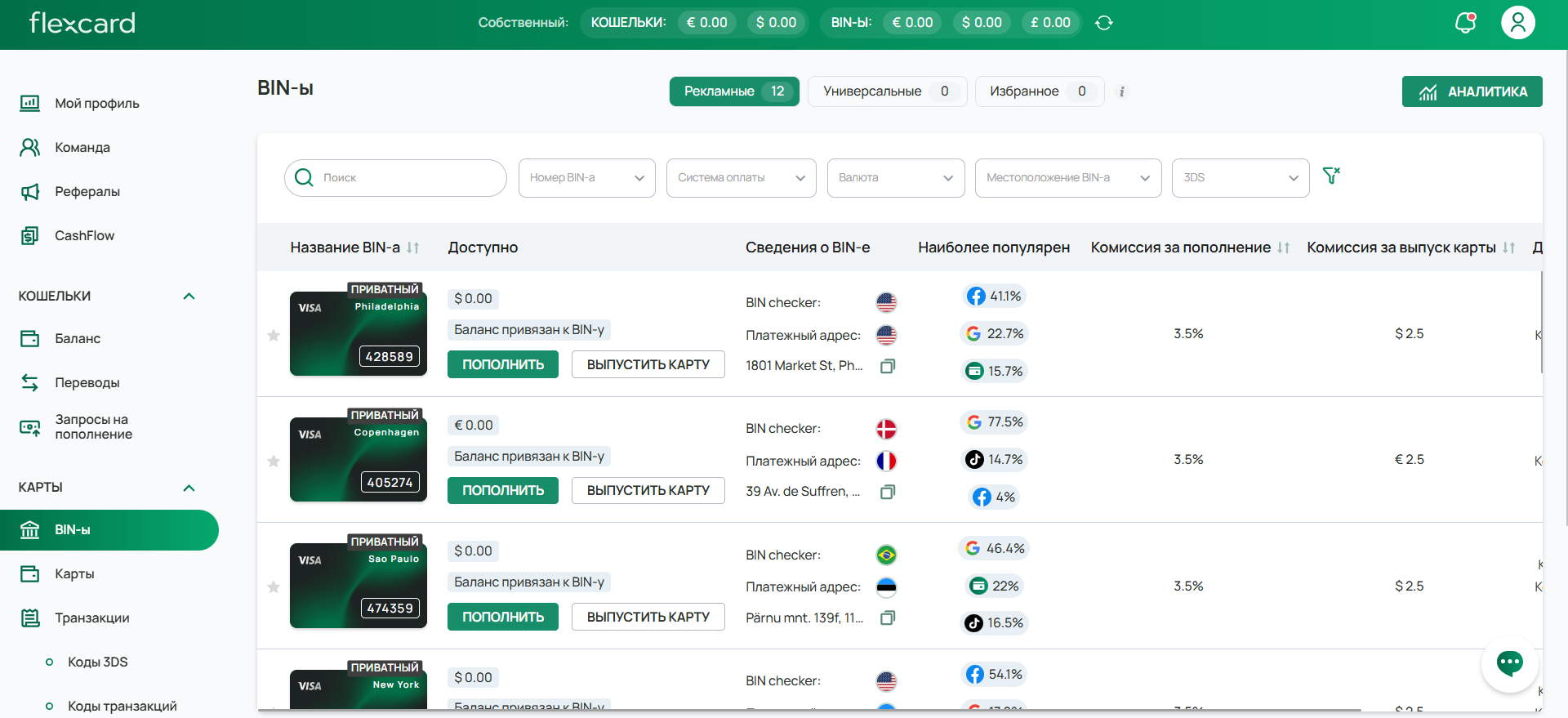Collapse the КОШЕЛЬКИ sidebar section
Viewport: 1568px width, 718px height.
click(x=189, y=296)
